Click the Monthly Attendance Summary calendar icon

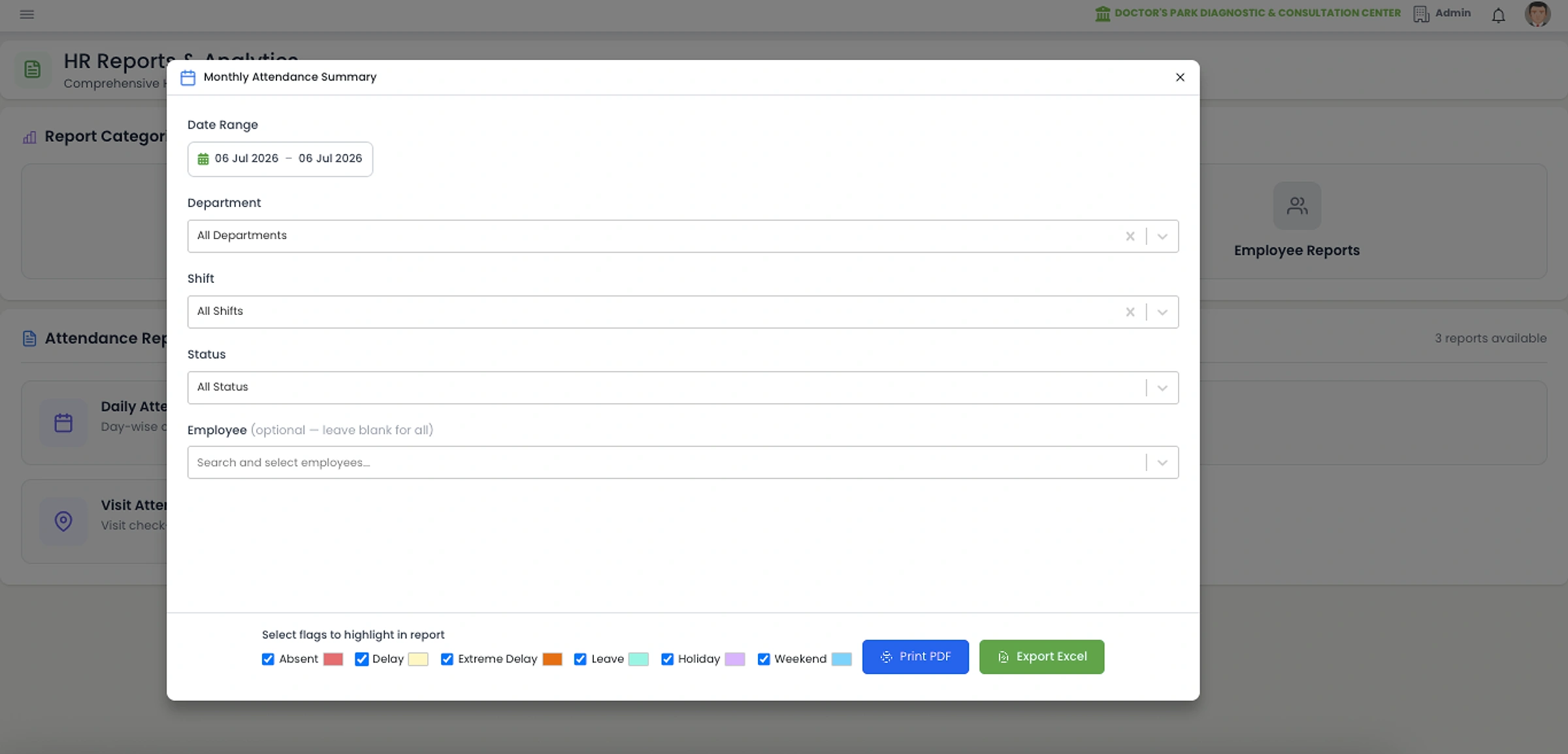(188, 78)
